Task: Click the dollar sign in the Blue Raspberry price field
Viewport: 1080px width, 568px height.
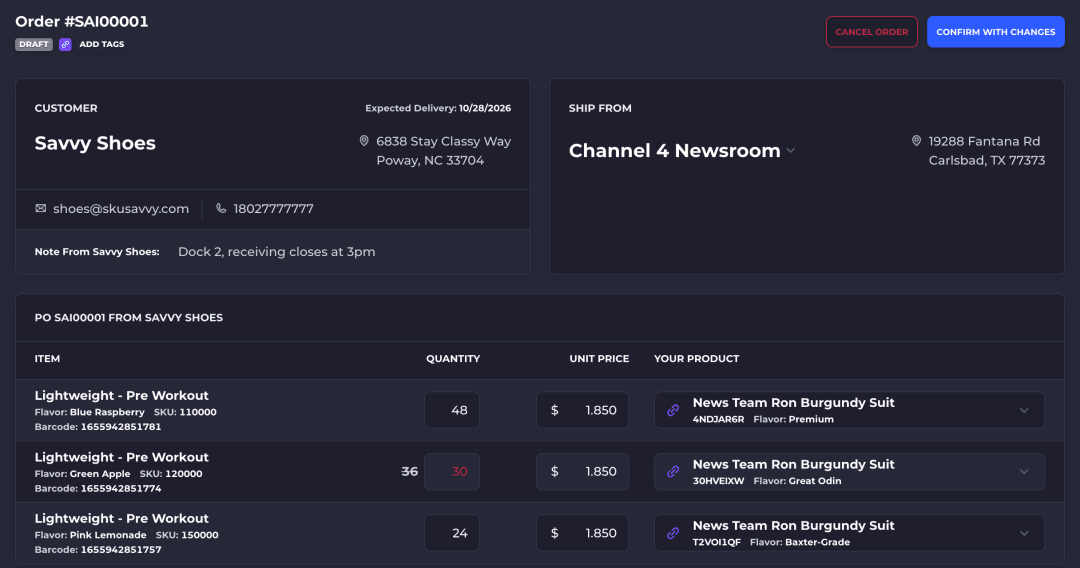Action: point(554,410)
